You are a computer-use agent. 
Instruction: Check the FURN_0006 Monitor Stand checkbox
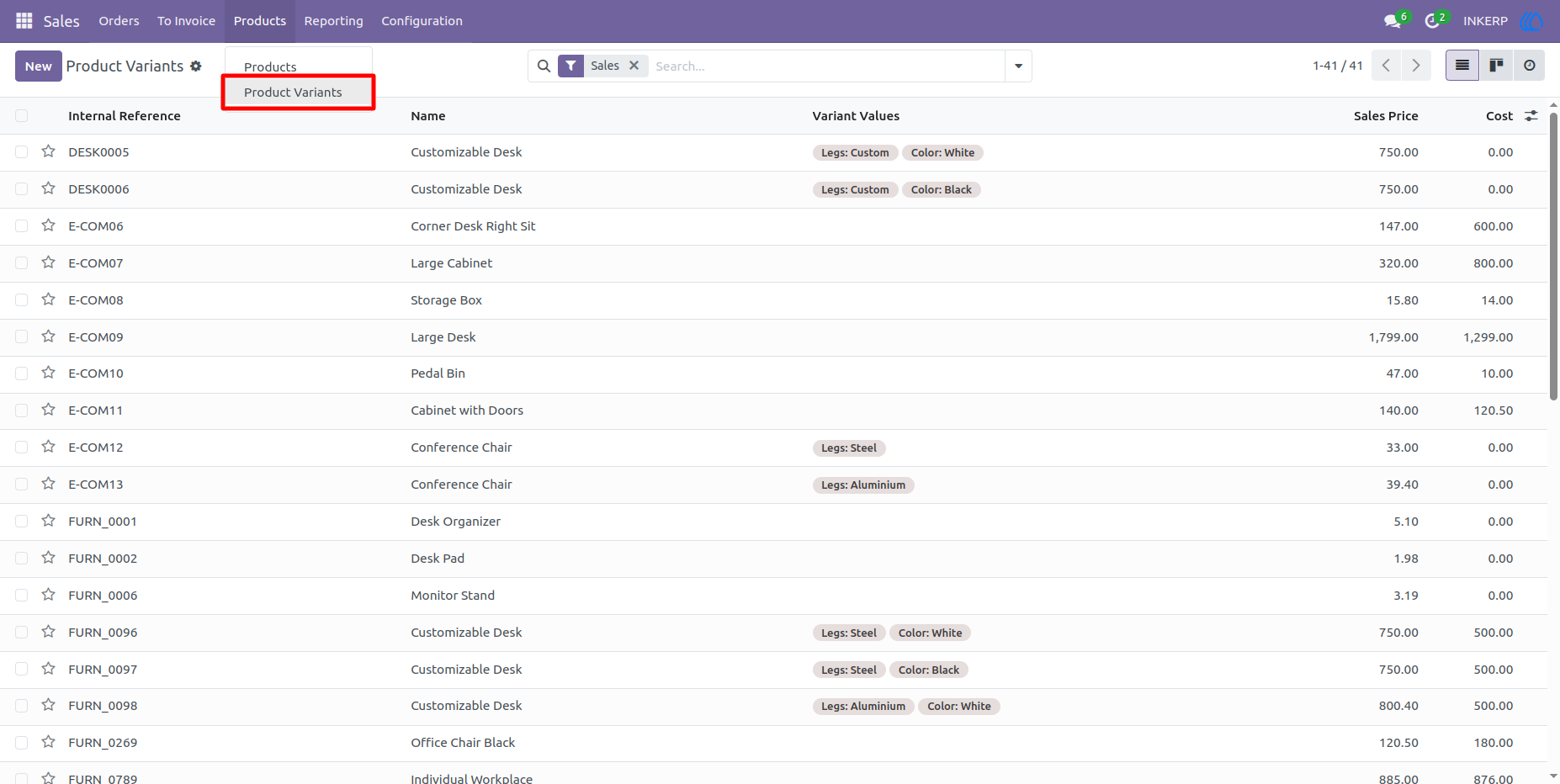coord(22,596)
